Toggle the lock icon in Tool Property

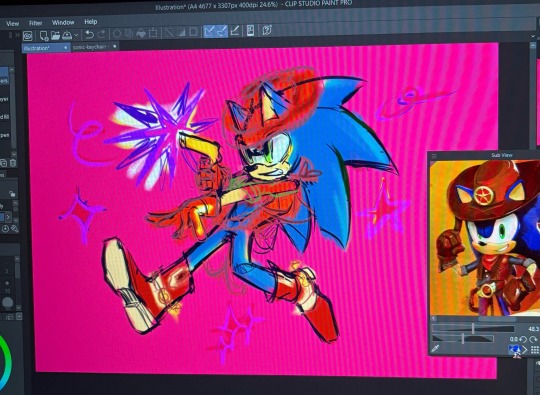tap(12, 194)
